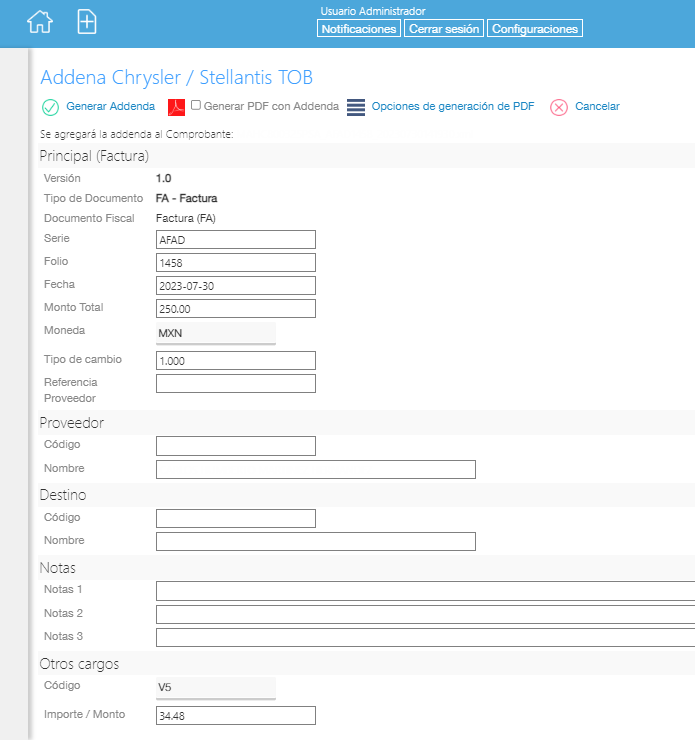
Task: Click the Proveedor Código field
Action: tap(236, 446)
